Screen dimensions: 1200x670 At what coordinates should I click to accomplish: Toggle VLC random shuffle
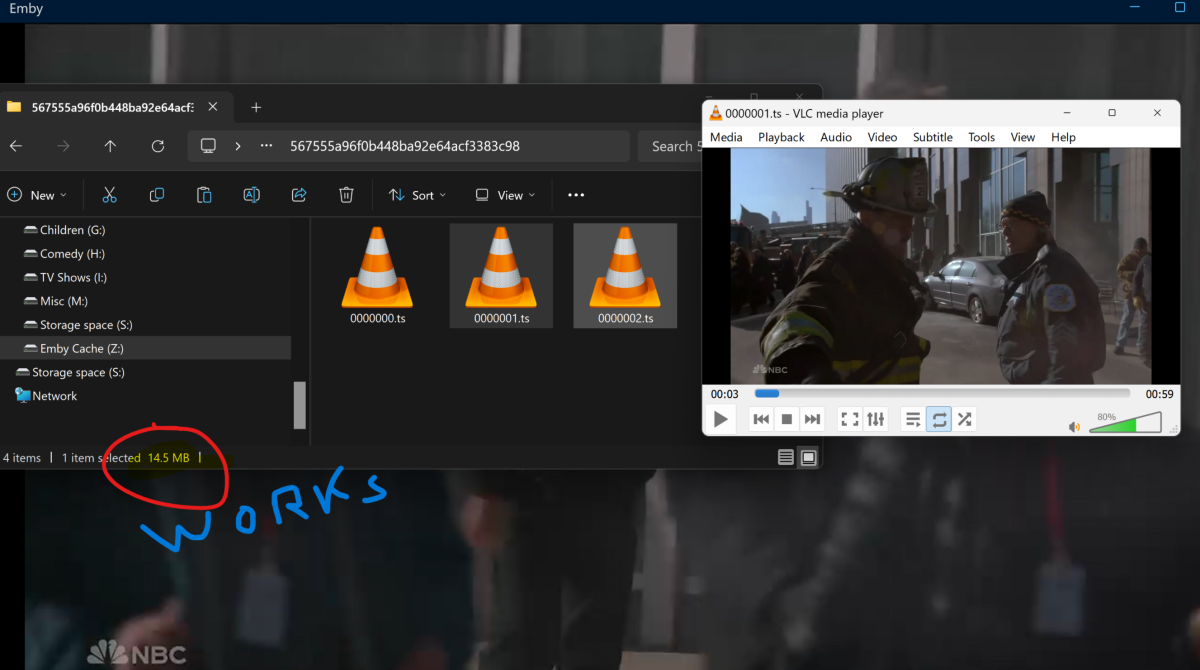(x=964, y=419)
